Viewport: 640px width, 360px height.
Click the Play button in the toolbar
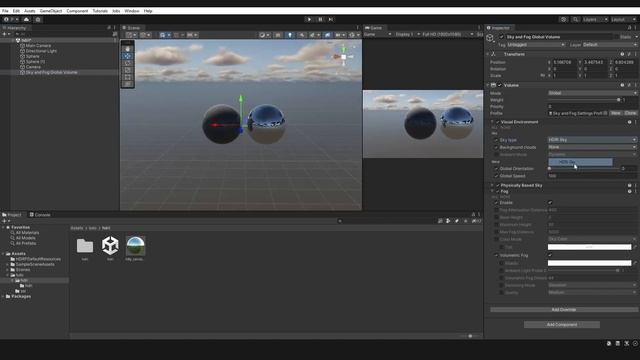pos(309,19)
